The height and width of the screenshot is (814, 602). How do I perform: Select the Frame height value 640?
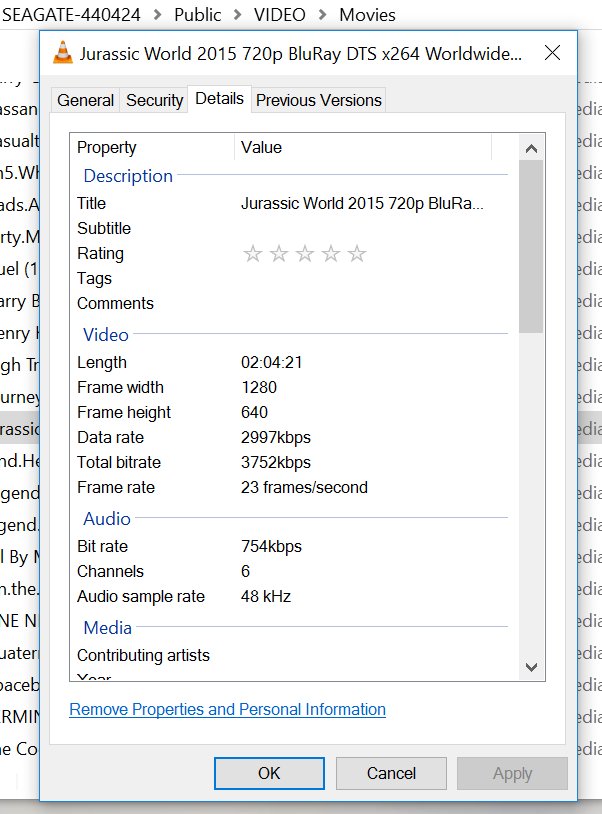(254, 412)
